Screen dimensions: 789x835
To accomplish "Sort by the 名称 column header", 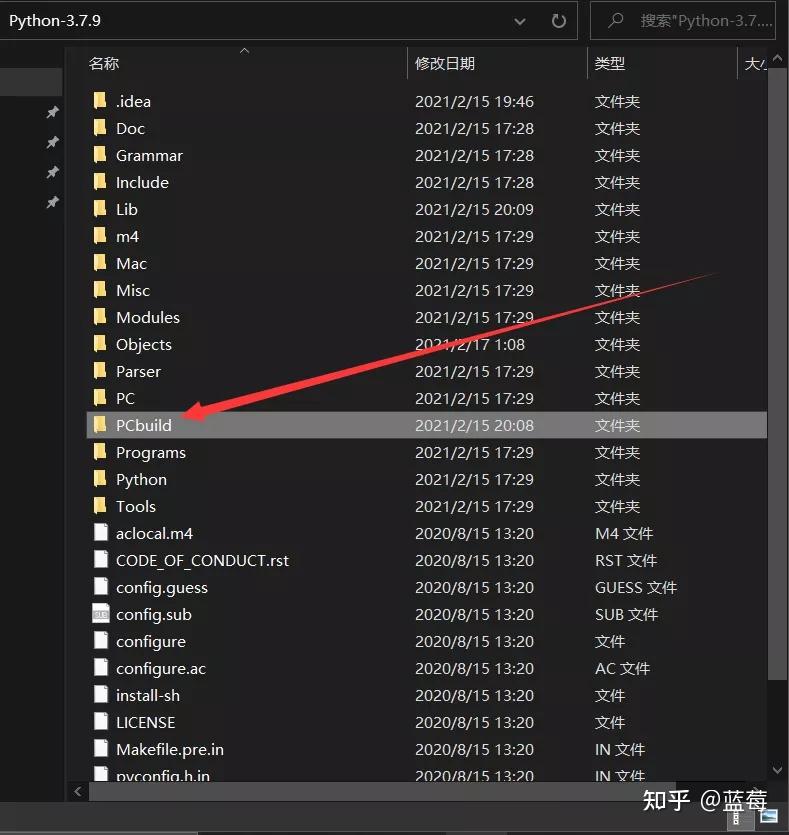I will point(104,63).
